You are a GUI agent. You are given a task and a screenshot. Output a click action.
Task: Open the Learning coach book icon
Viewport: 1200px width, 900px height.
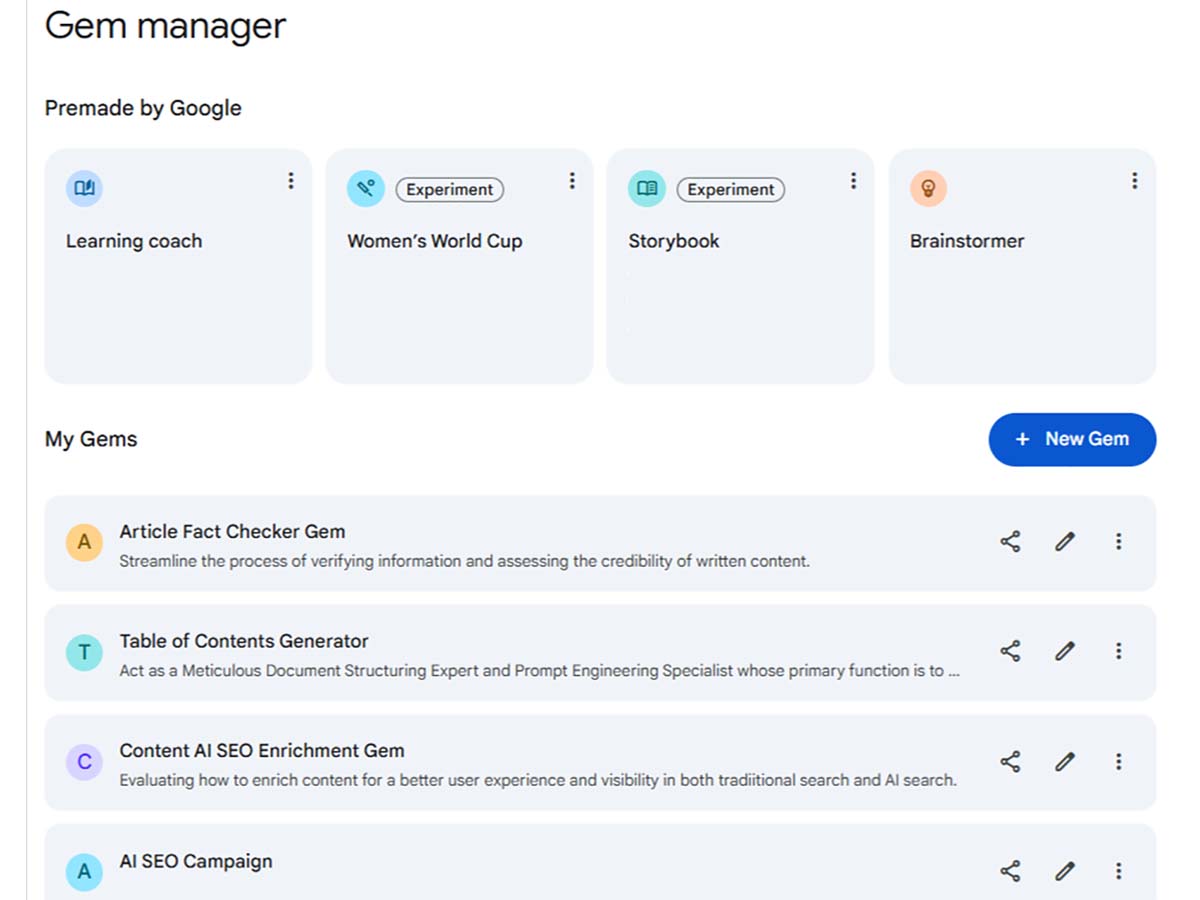(x=84, y=187)
